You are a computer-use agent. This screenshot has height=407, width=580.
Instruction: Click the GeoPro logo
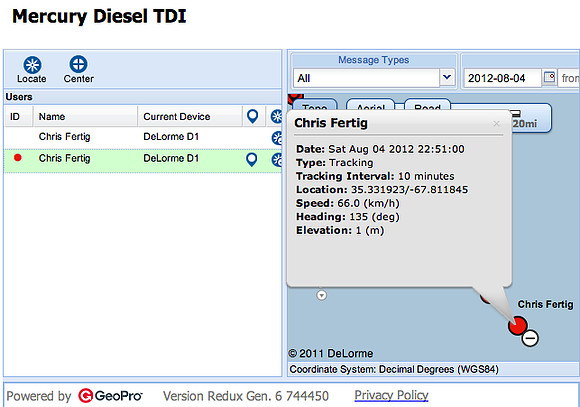tap(110, 396)
